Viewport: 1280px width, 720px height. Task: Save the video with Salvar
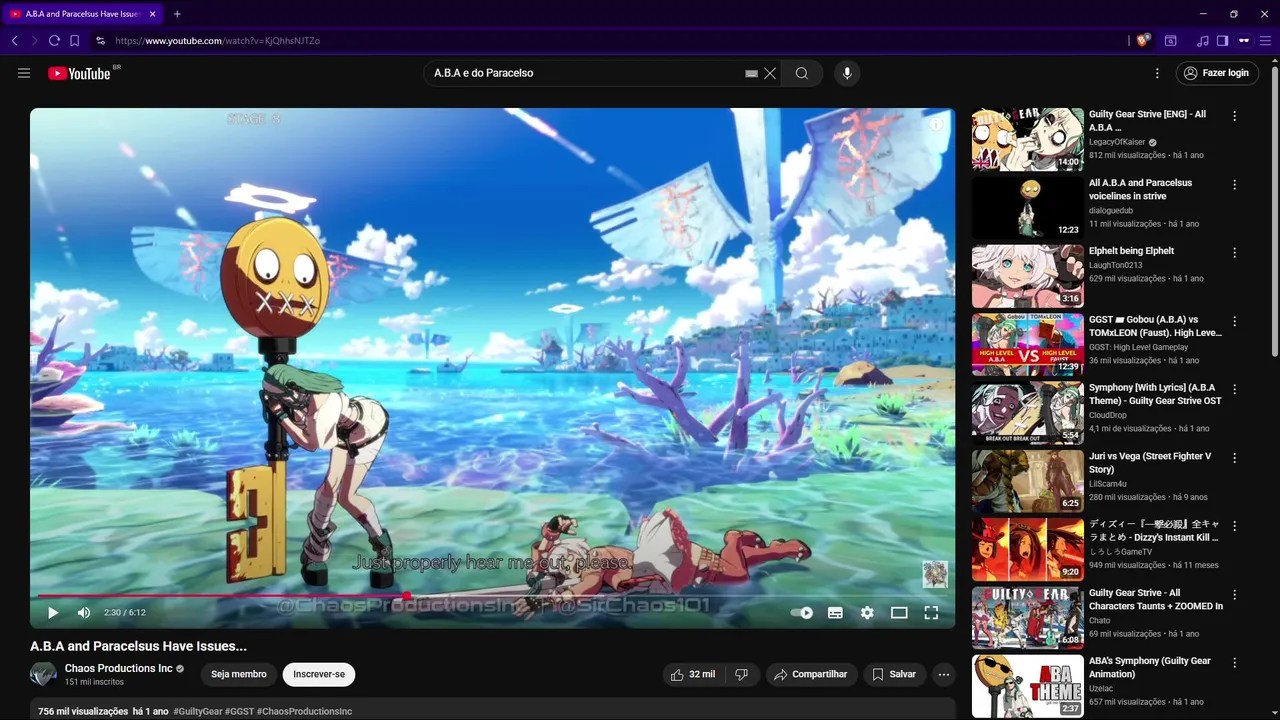tap(894, 674)
